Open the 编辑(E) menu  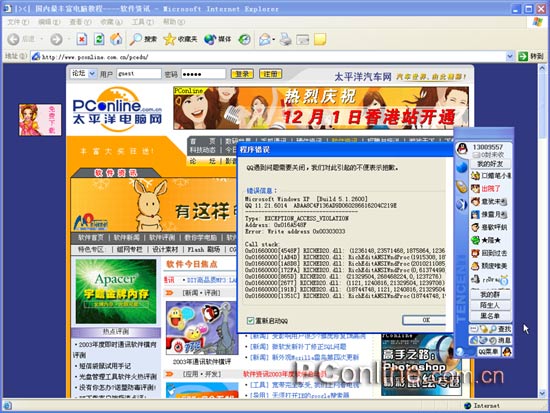coord(49,22)
